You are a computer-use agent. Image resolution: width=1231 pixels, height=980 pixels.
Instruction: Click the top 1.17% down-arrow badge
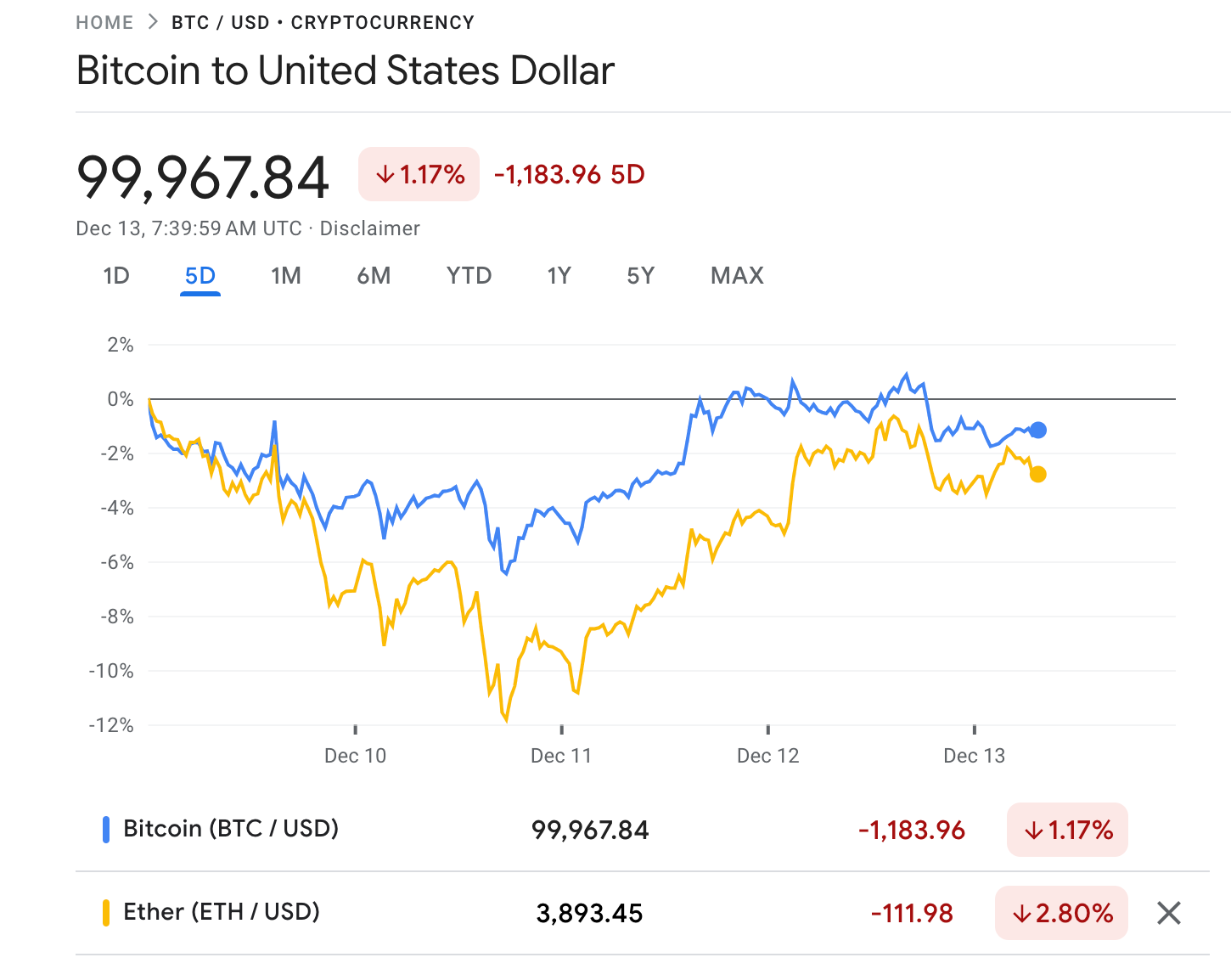(419, 174)
